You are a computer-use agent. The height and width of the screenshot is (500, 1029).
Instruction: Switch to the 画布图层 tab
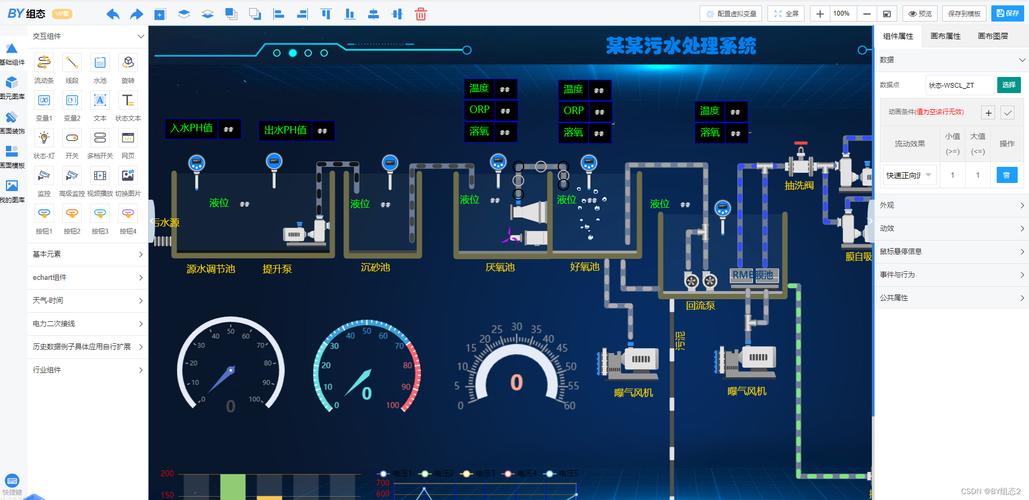pyautogui.click(x=992, y=37)
